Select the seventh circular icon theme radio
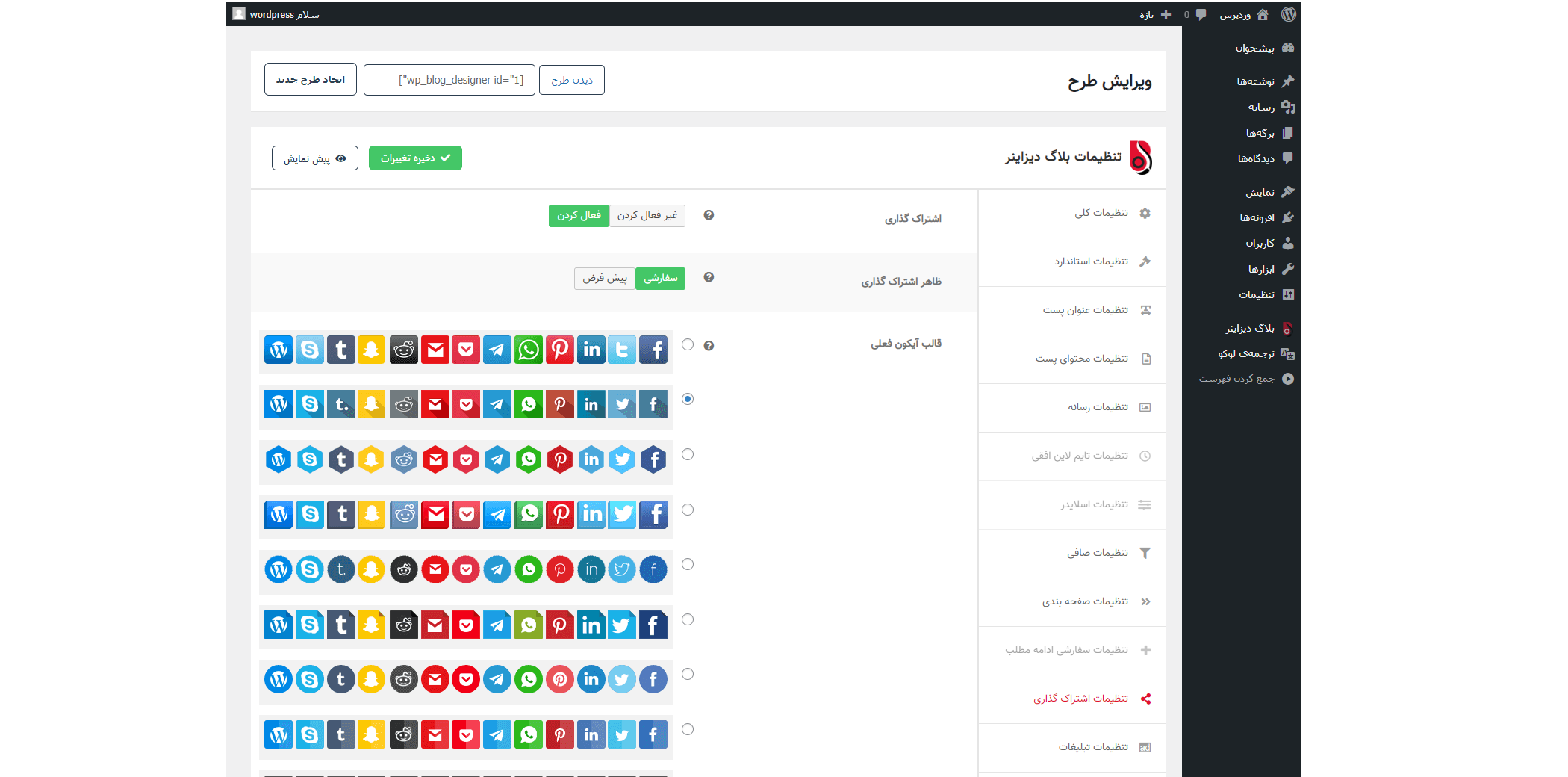The width and height of the screenshot is (1568, 777). 688,674
